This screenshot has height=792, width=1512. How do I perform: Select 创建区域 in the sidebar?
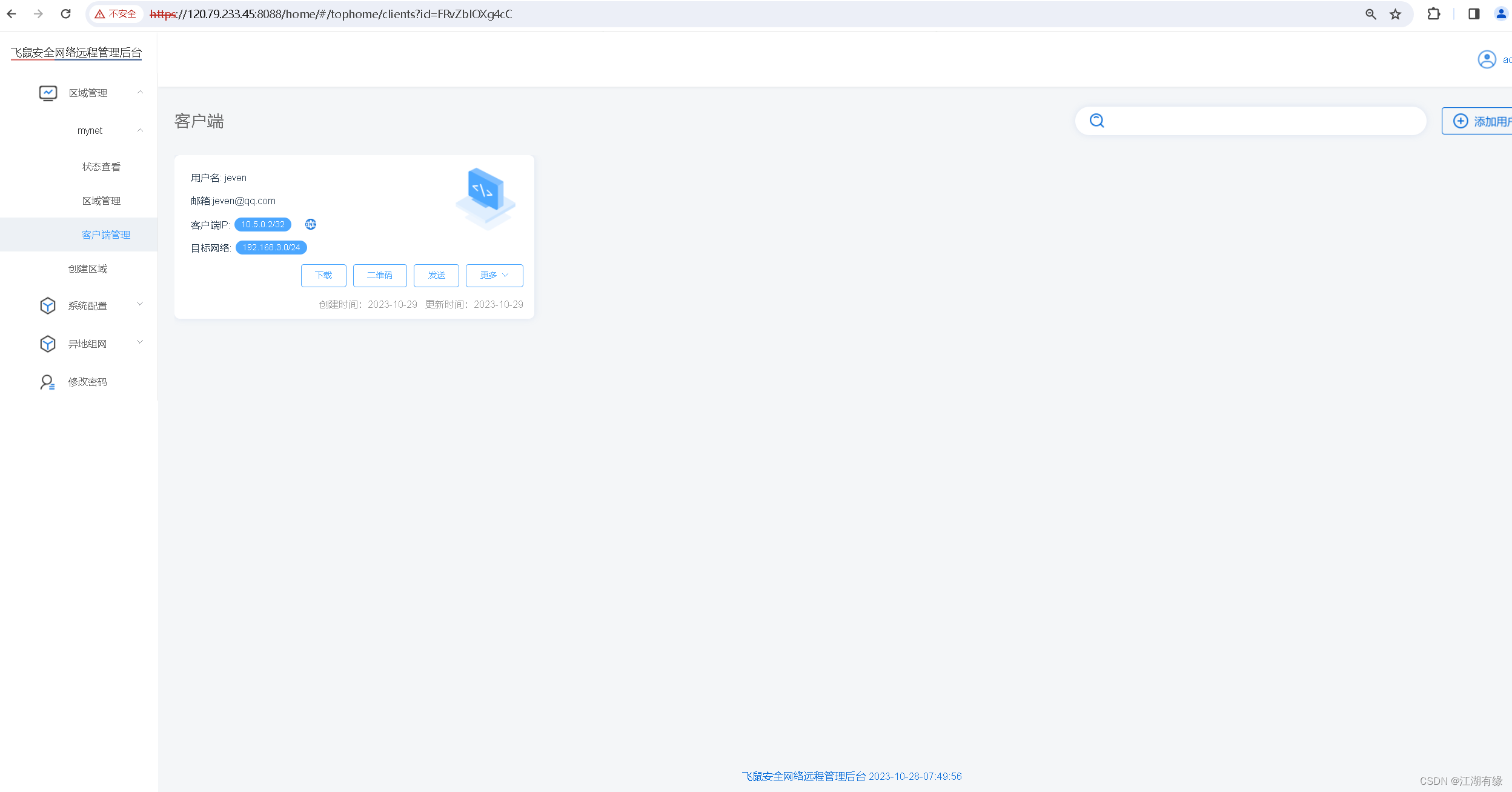point(88,268)
